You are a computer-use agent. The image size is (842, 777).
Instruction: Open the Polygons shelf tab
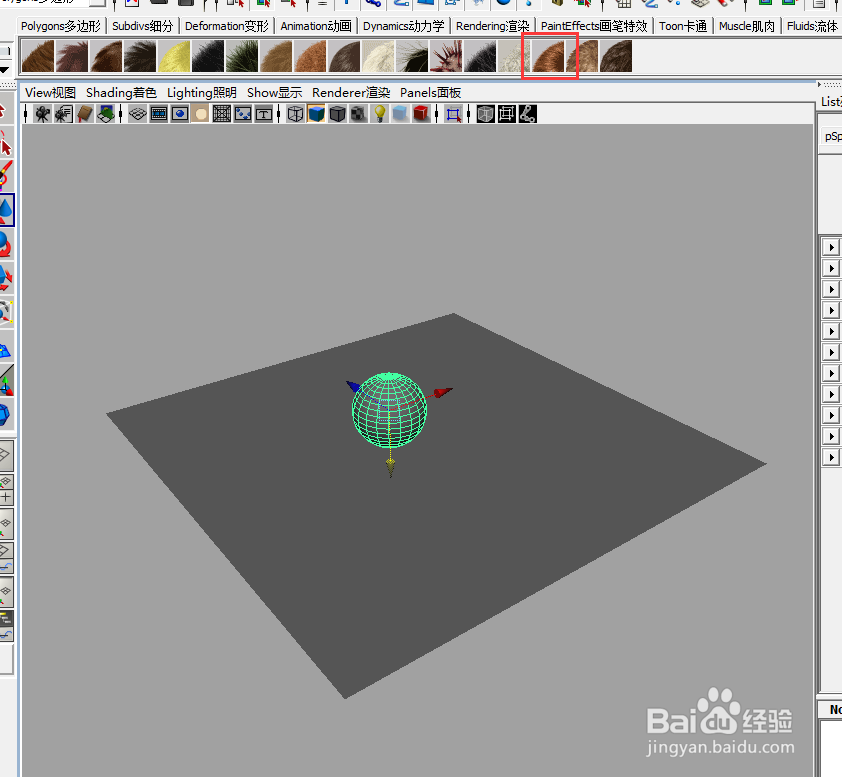[61, 26]
